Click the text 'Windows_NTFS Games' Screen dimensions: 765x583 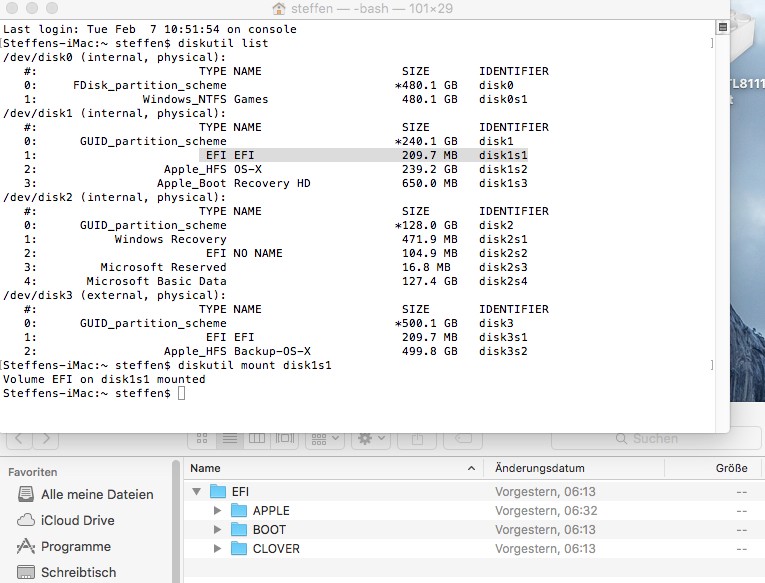pos(205,100)
